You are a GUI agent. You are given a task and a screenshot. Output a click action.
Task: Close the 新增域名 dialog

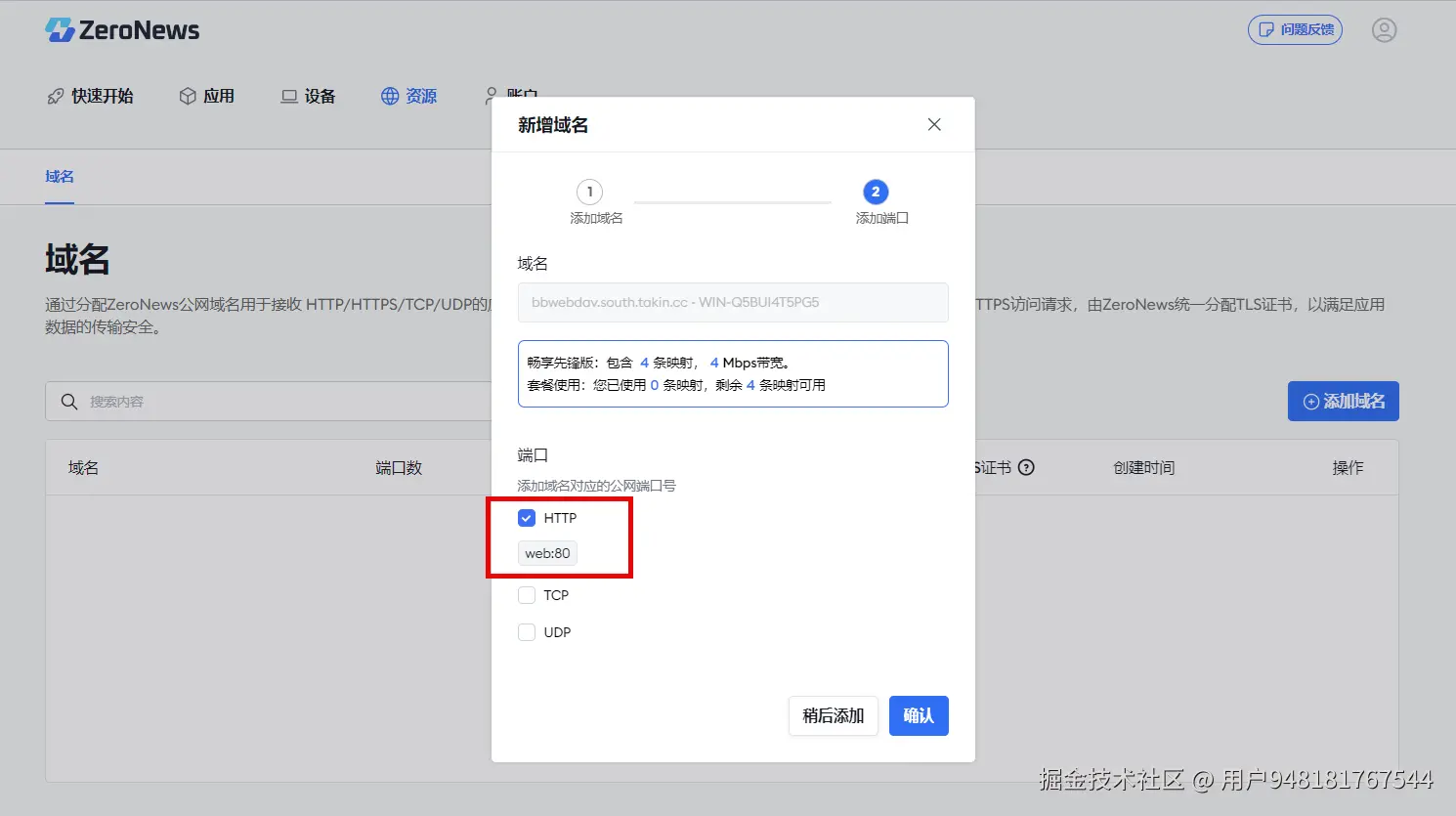pos(934,124)
